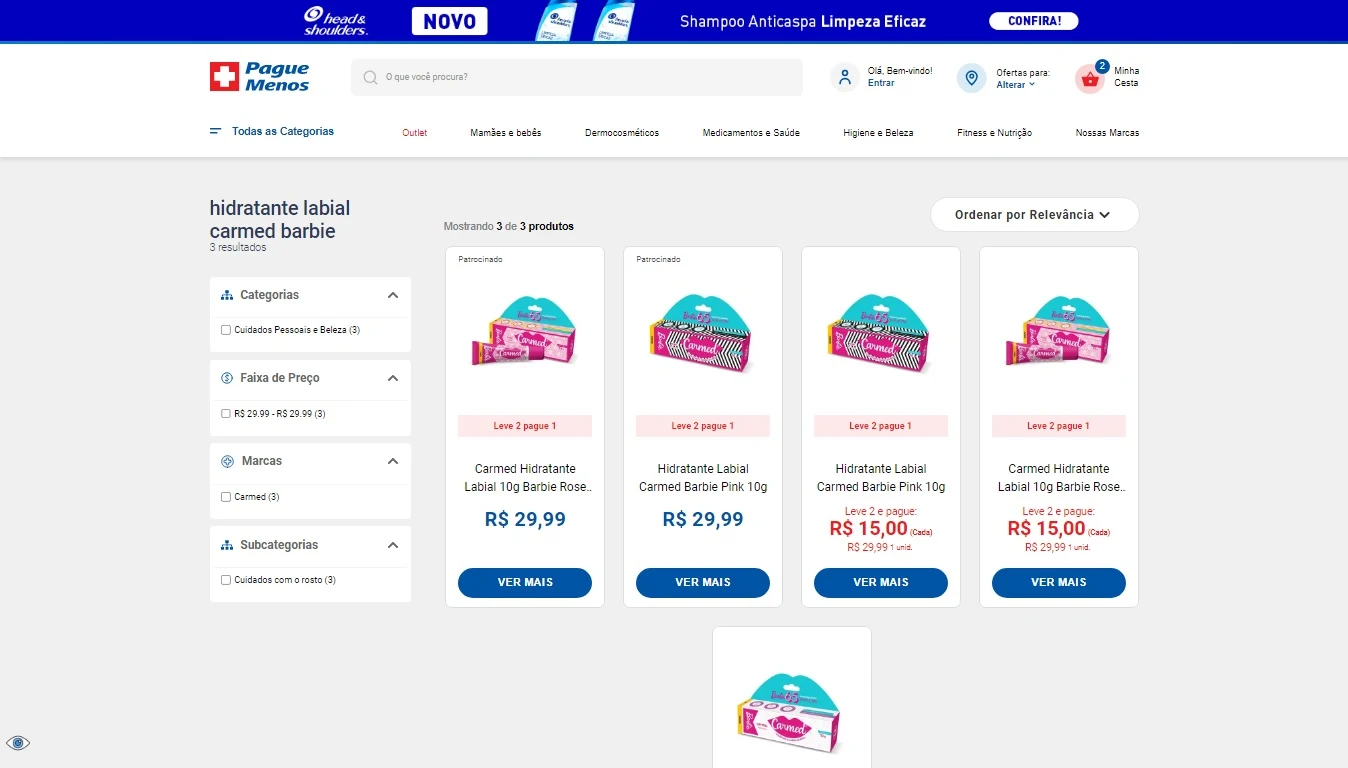
Task: Open the Alterar offers location dropdown
Action: [1015, 85]
